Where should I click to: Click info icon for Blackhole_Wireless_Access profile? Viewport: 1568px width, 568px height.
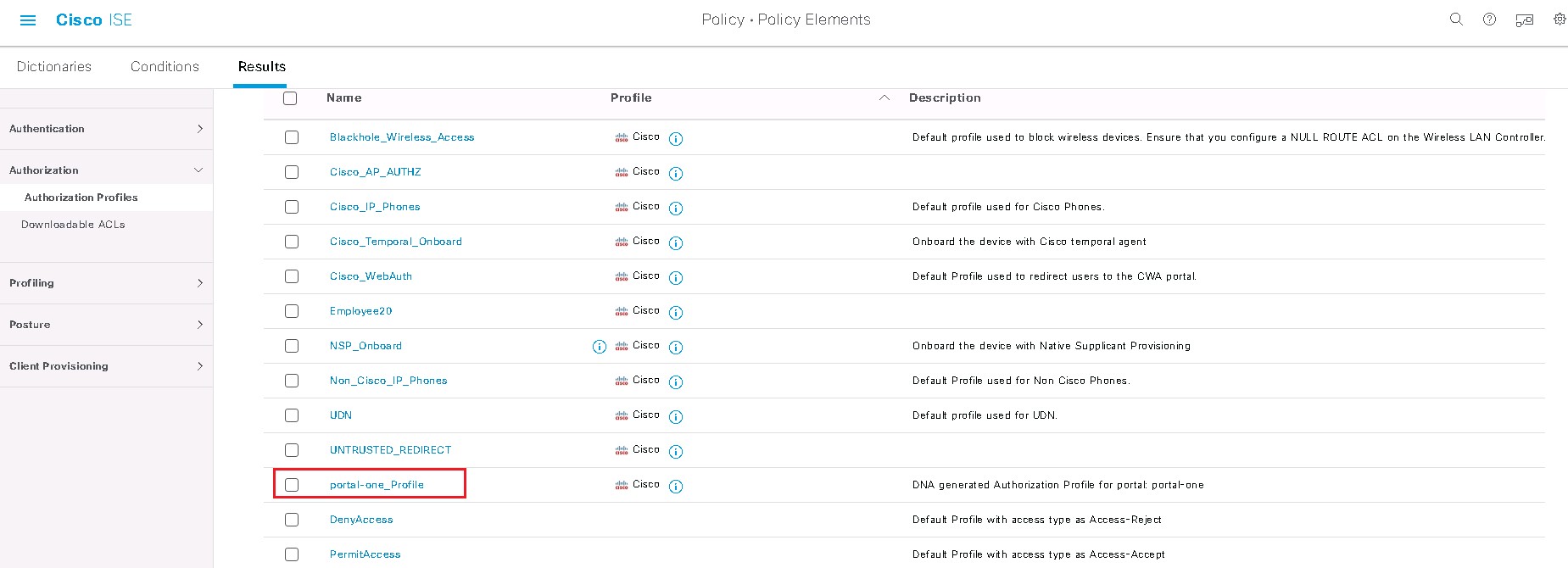click(x=676, y=138)
